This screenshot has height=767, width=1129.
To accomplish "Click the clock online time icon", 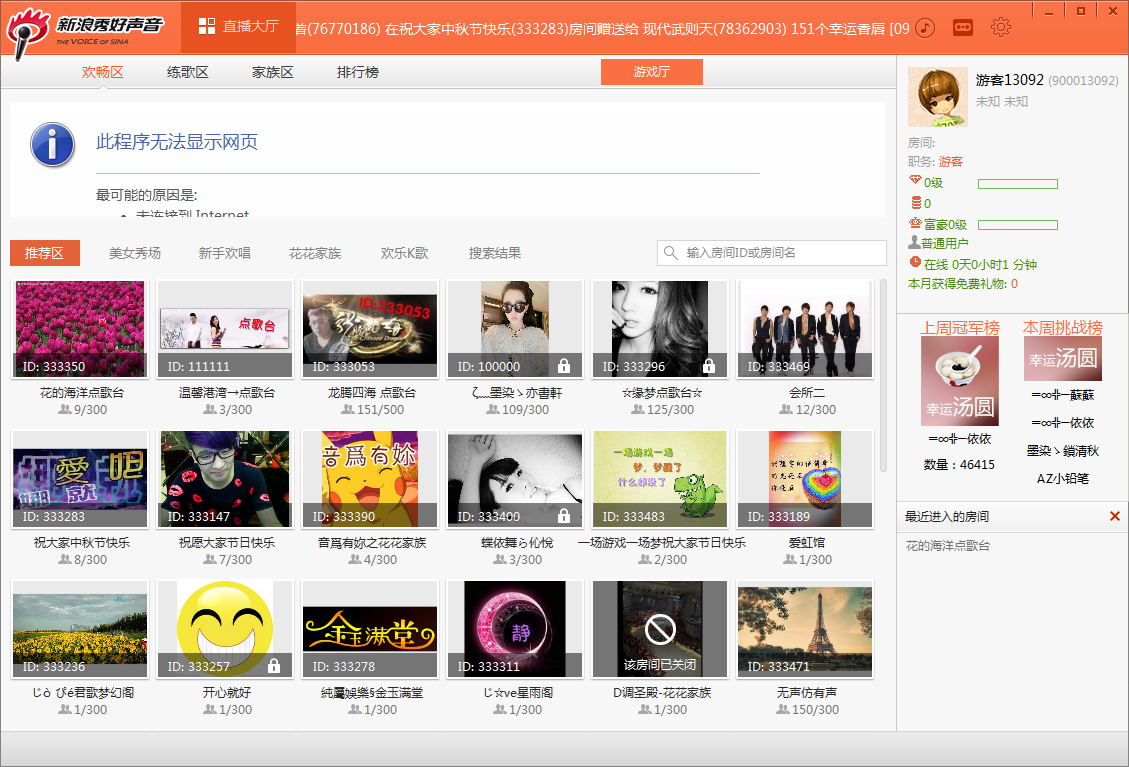I will [915, 261].
